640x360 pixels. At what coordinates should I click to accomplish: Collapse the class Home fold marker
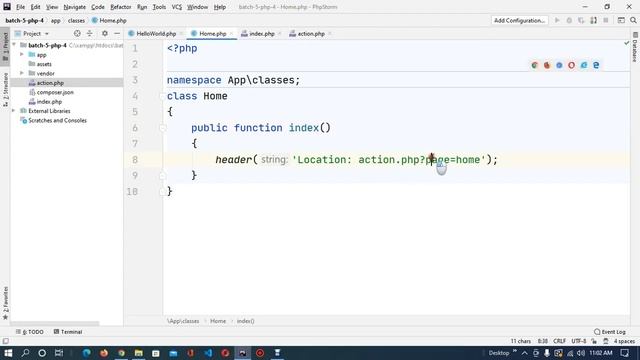pyautogui.click(x=162, y=96)
